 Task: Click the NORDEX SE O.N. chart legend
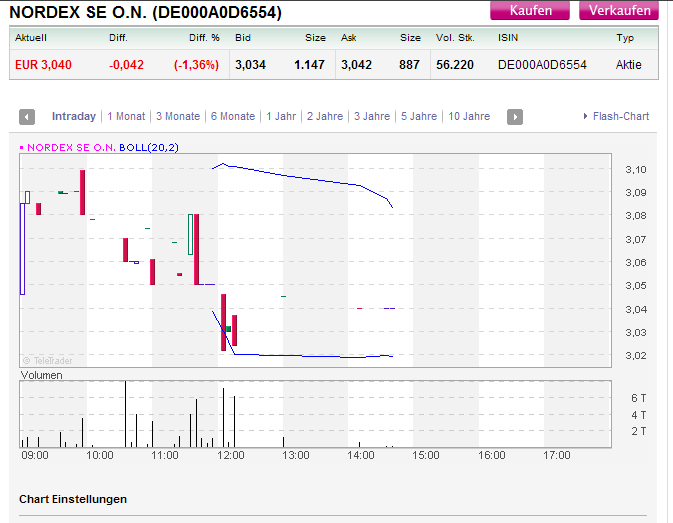[x=71, y=148]
